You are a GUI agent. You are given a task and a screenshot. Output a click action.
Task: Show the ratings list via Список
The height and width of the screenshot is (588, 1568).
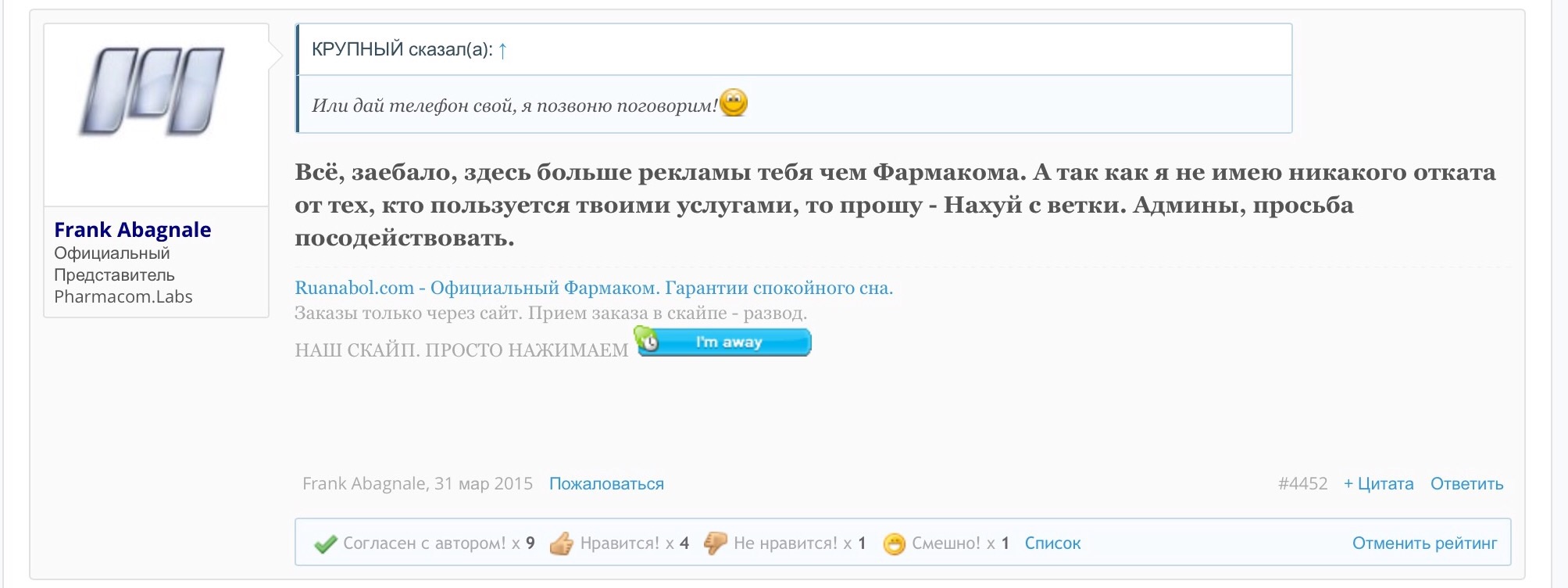1052,543
